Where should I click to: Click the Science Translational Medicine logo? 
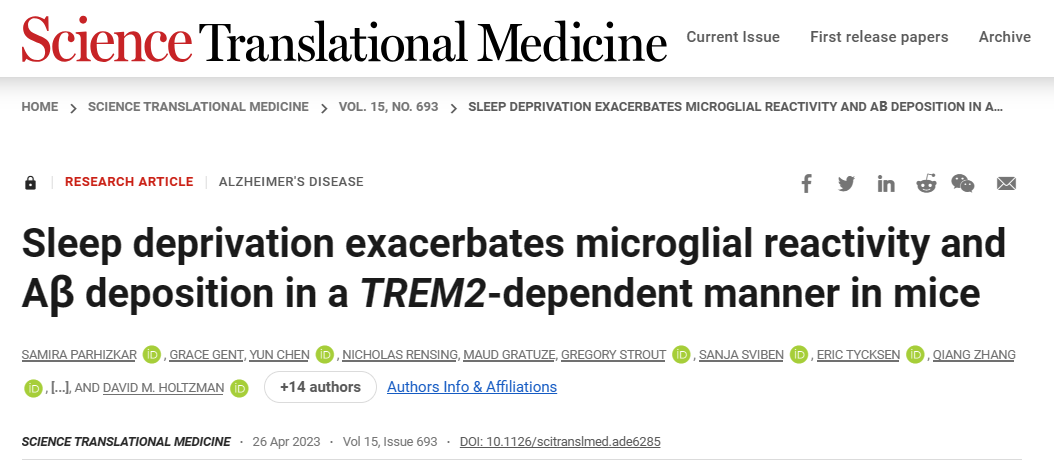[x=344, y=38]
